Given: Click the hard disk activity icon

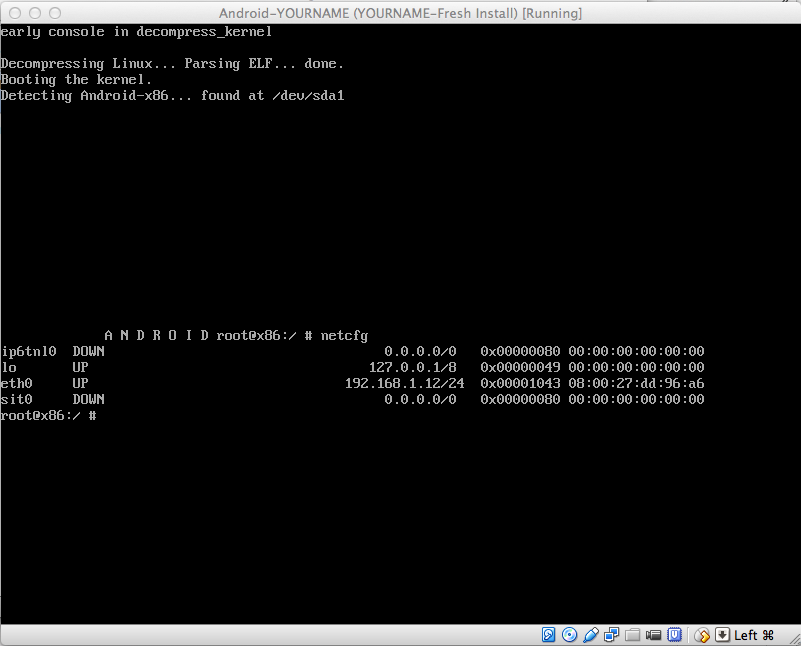Looking at the screenshot, I should click(x=548, y=635).
